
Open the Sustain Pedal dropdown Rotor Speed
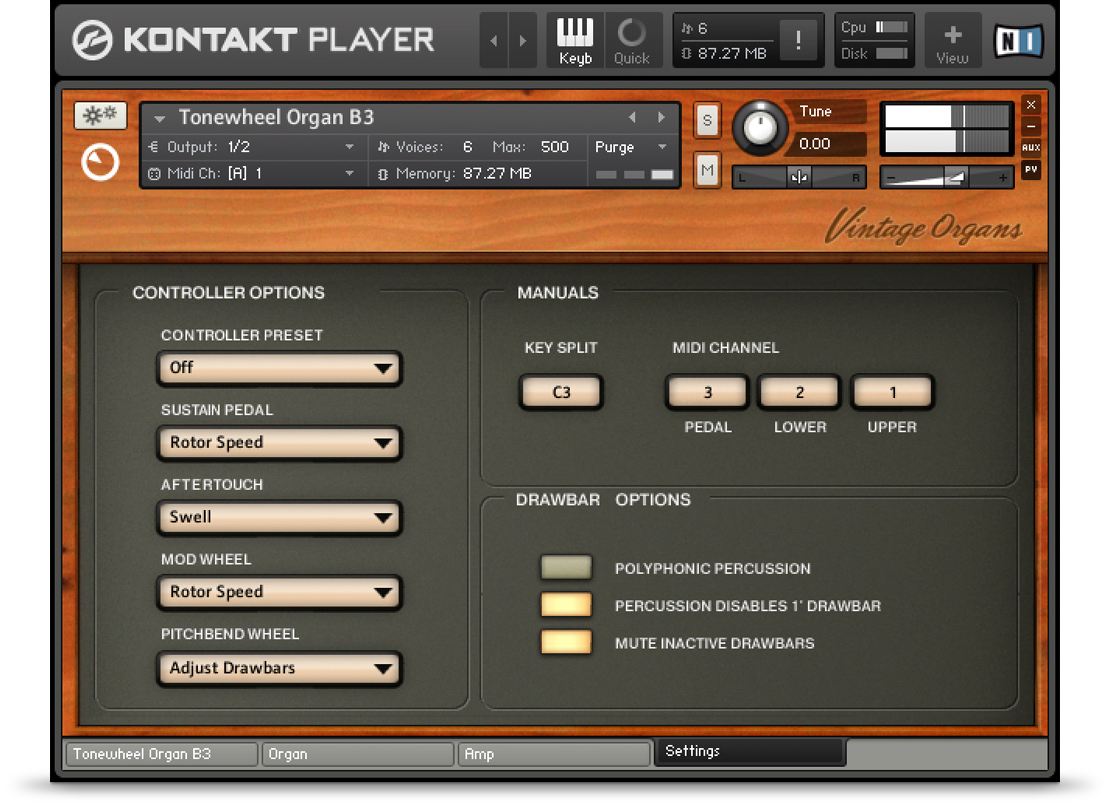(280, 443)
